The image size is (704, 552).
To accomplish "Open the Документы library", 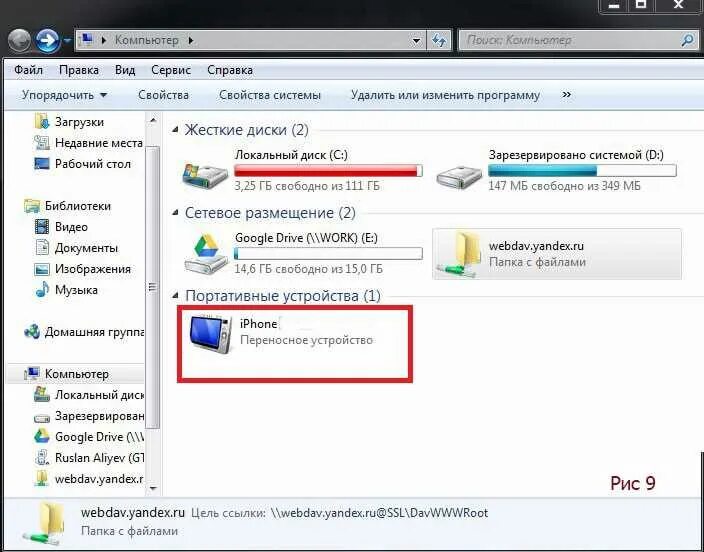I will point(86,248).
